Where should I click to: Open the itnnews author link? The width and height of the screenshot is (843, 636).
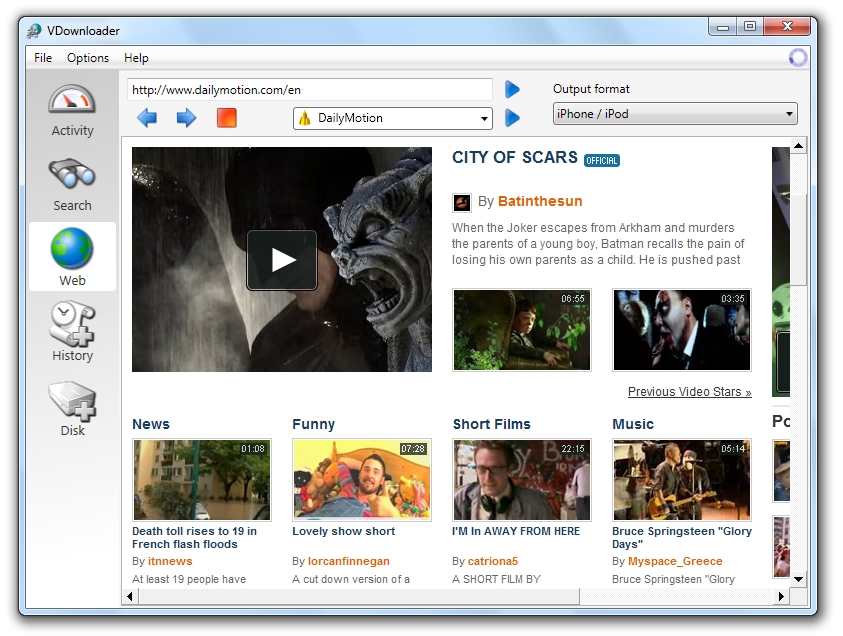point(170,561)
